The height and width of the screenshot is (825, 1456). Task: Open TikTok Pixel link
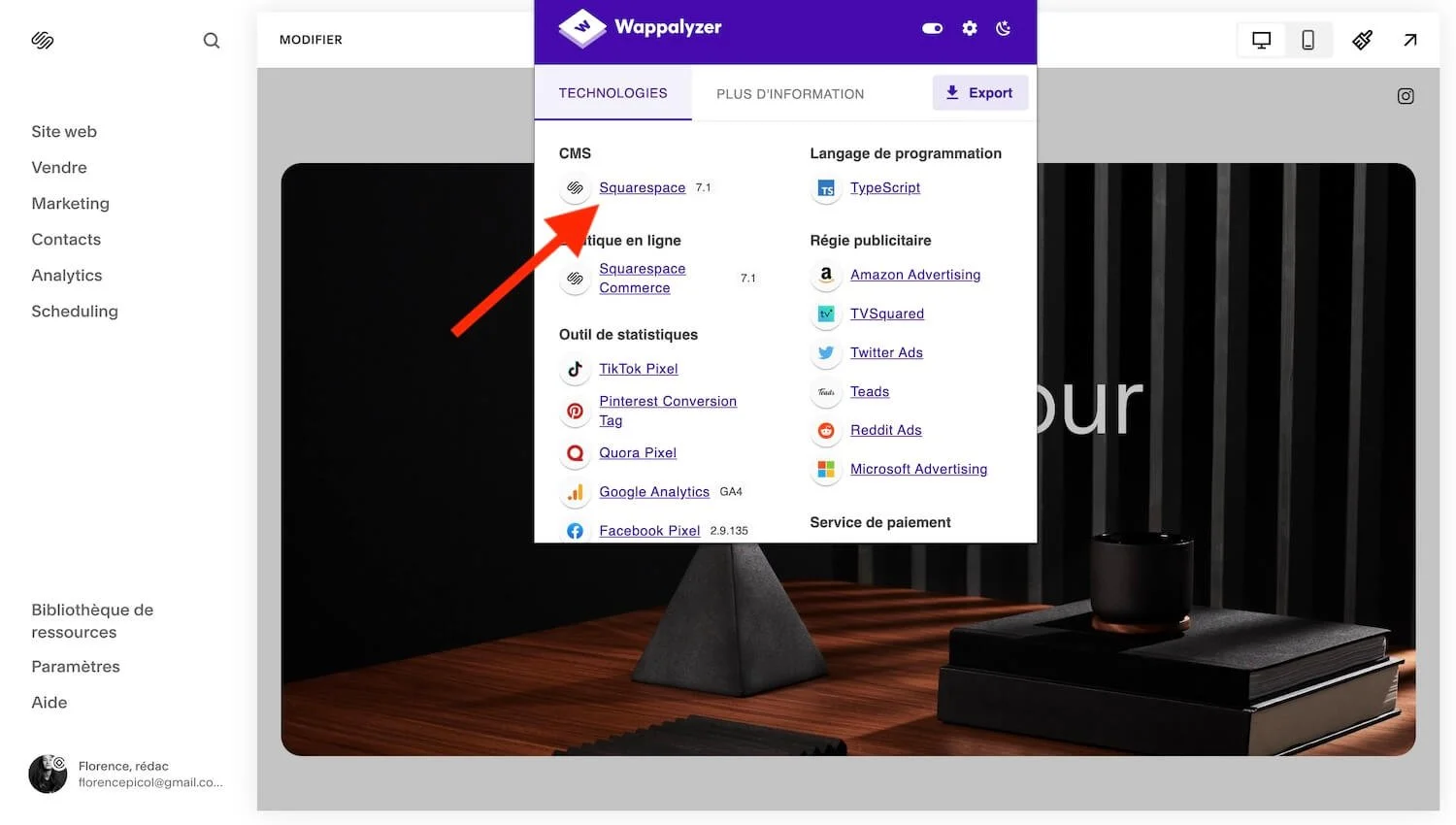638,369
